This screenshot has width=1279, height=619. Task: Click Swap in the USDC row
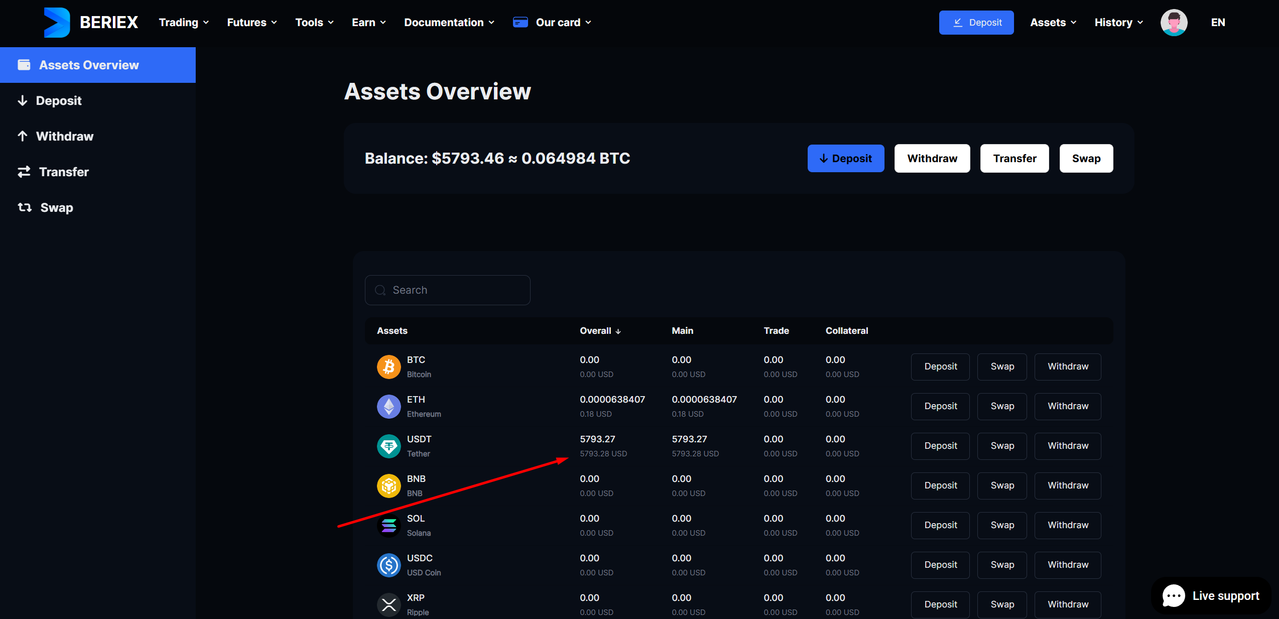tap(1002, 565)
